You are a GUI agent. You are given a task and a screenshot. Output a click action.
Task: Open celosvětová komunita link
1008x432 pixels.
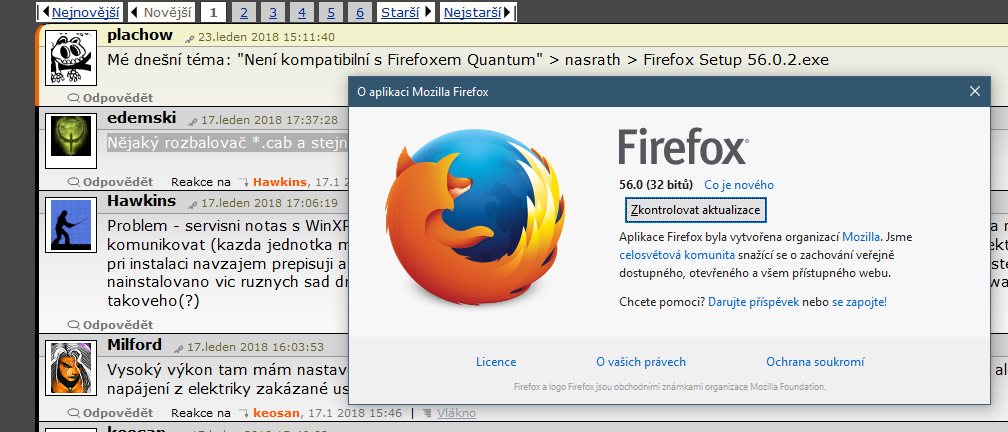coord(677,255)
